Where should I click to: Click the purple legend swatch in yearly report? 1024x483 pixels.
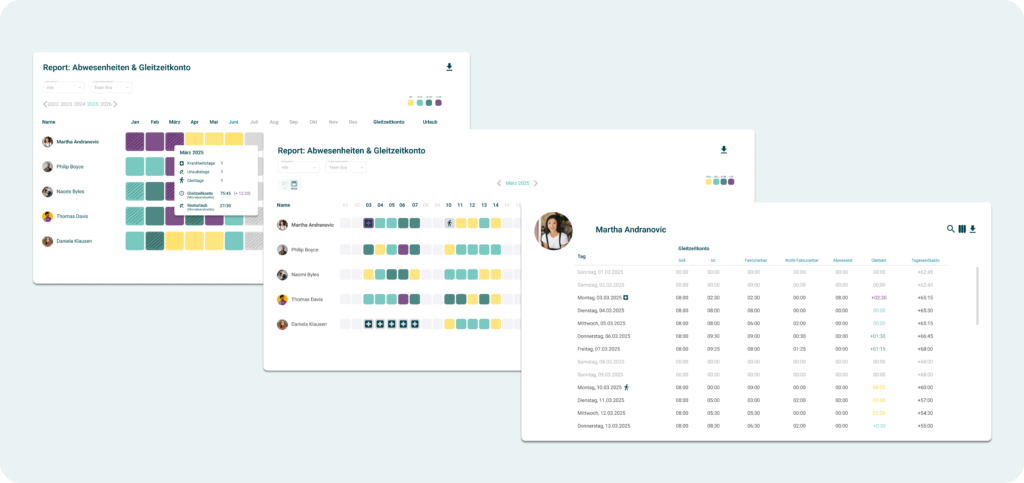(x=438, y=102)
